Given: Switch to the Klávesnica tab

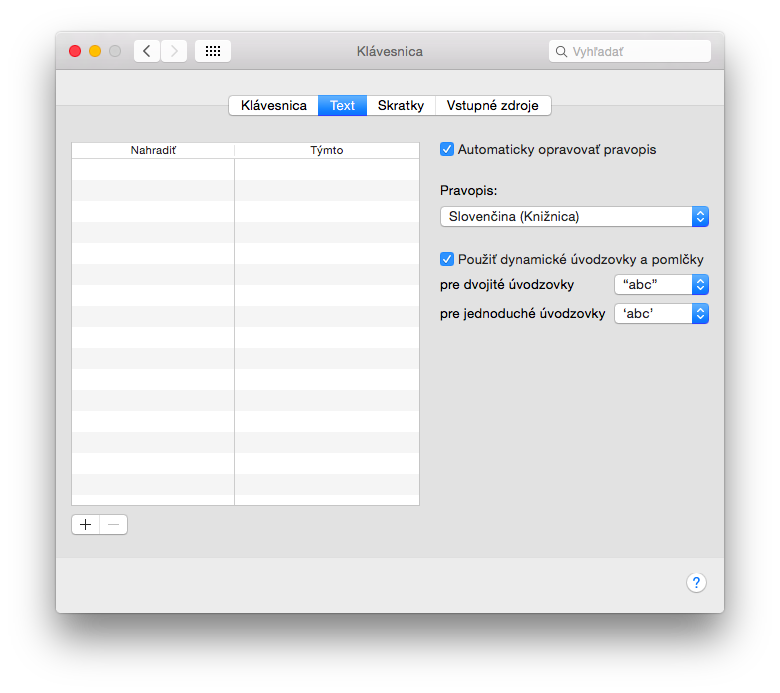Looking at the screenshot, I should (x=274, y=105).
